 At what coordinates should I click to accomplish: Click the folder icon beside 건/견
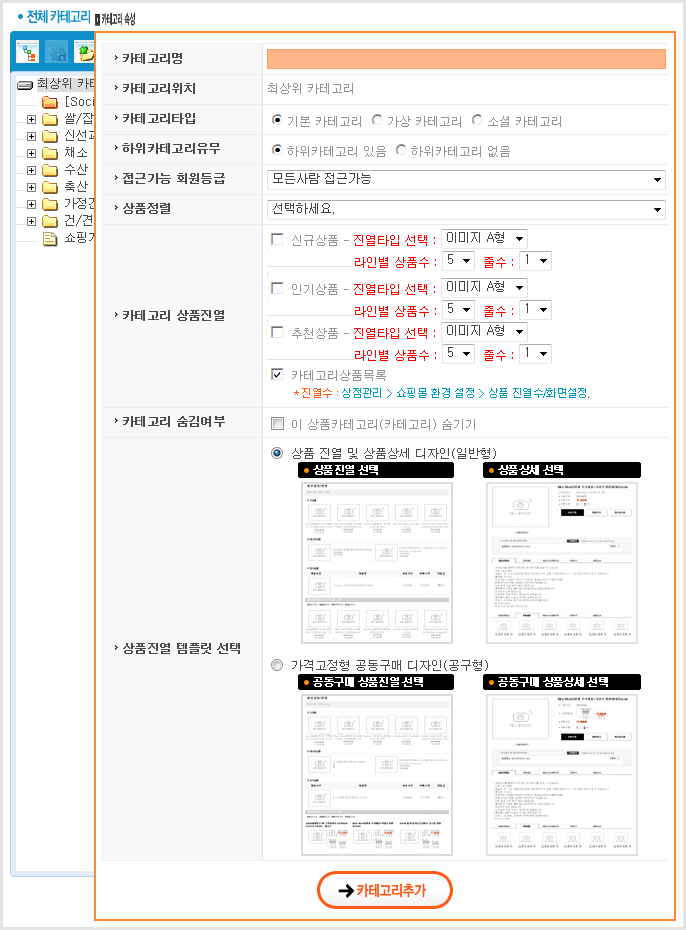(x=50, y=221)
